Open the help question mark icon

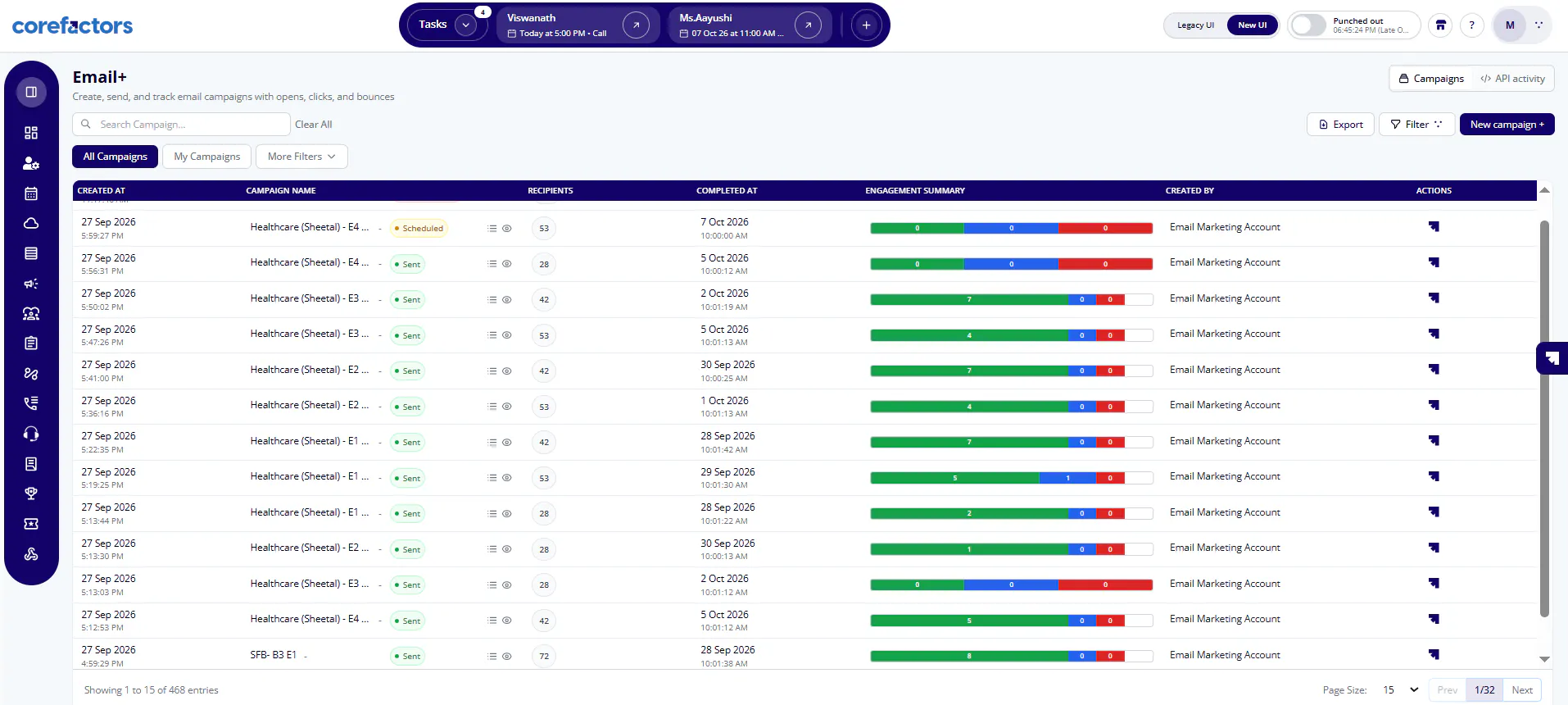pyautogui.click(x=1472, y=25)
